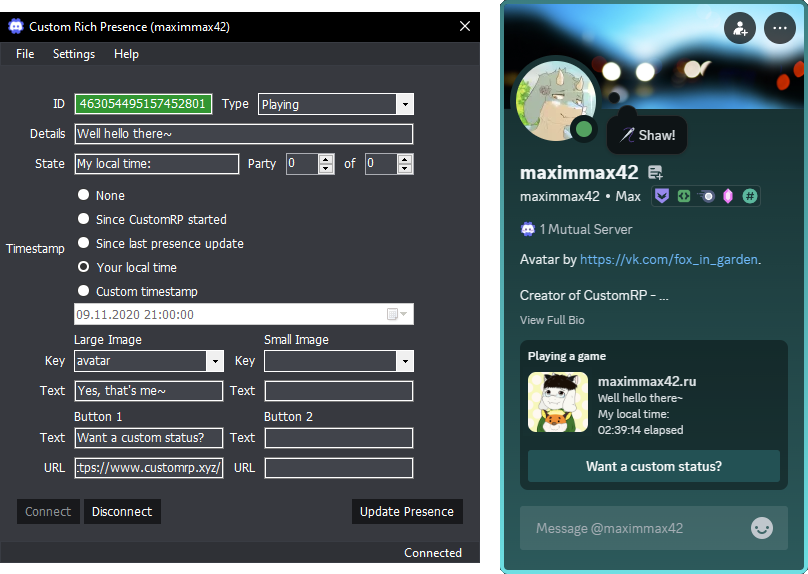Open the Settings menu
This screenshot has width=808, height=574.
point(74,54)
